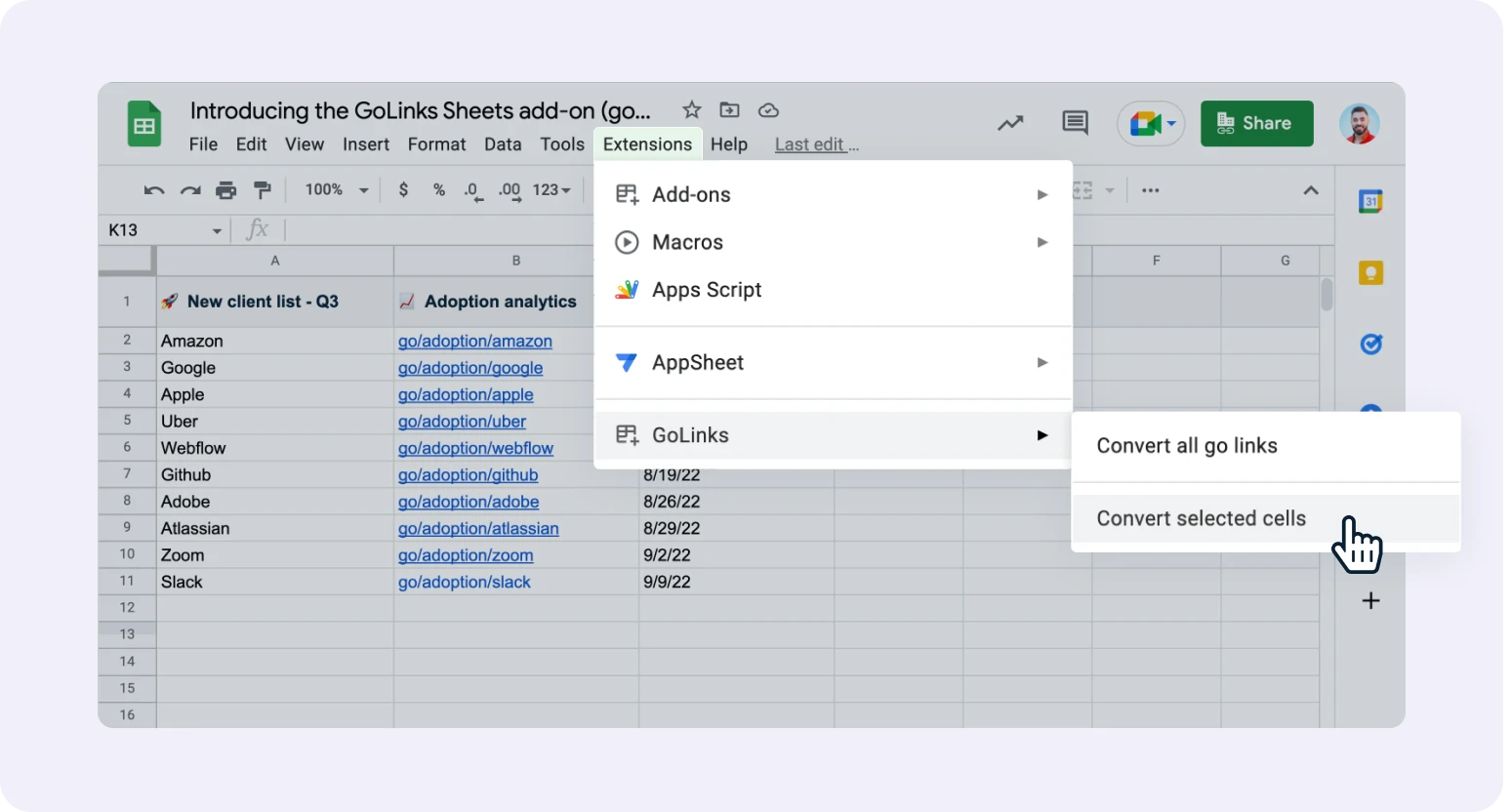1511x812 pixels.
Task: Star the spreadsheet
Action: (x=690, y=110)
